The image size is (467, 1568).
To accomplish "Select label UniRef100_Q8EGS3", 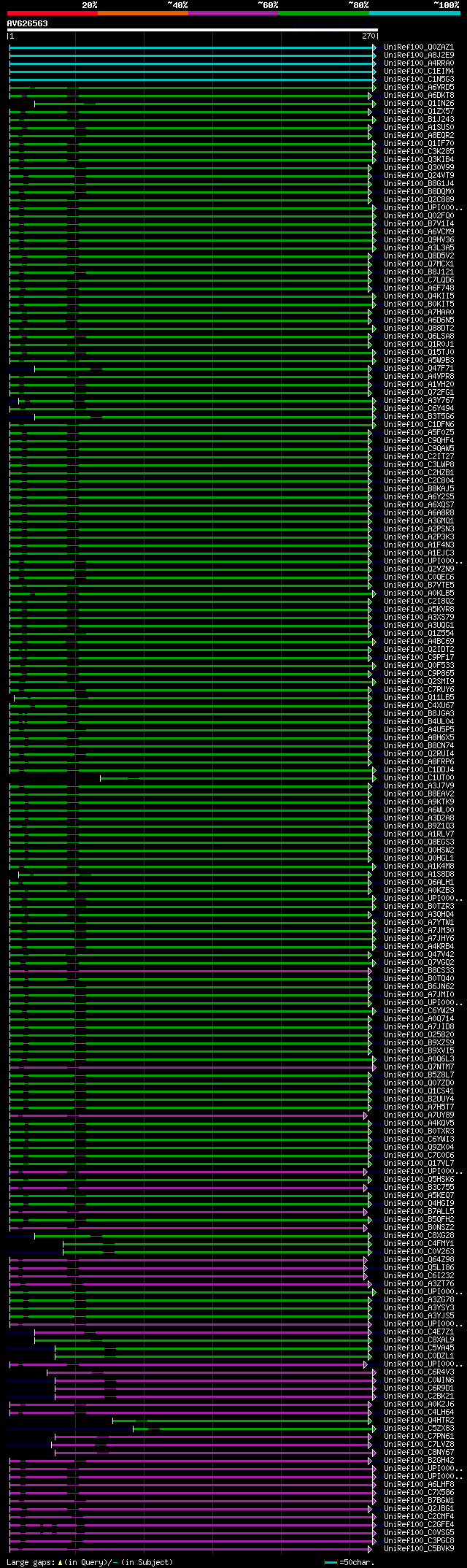I will [x=419, y=842].
